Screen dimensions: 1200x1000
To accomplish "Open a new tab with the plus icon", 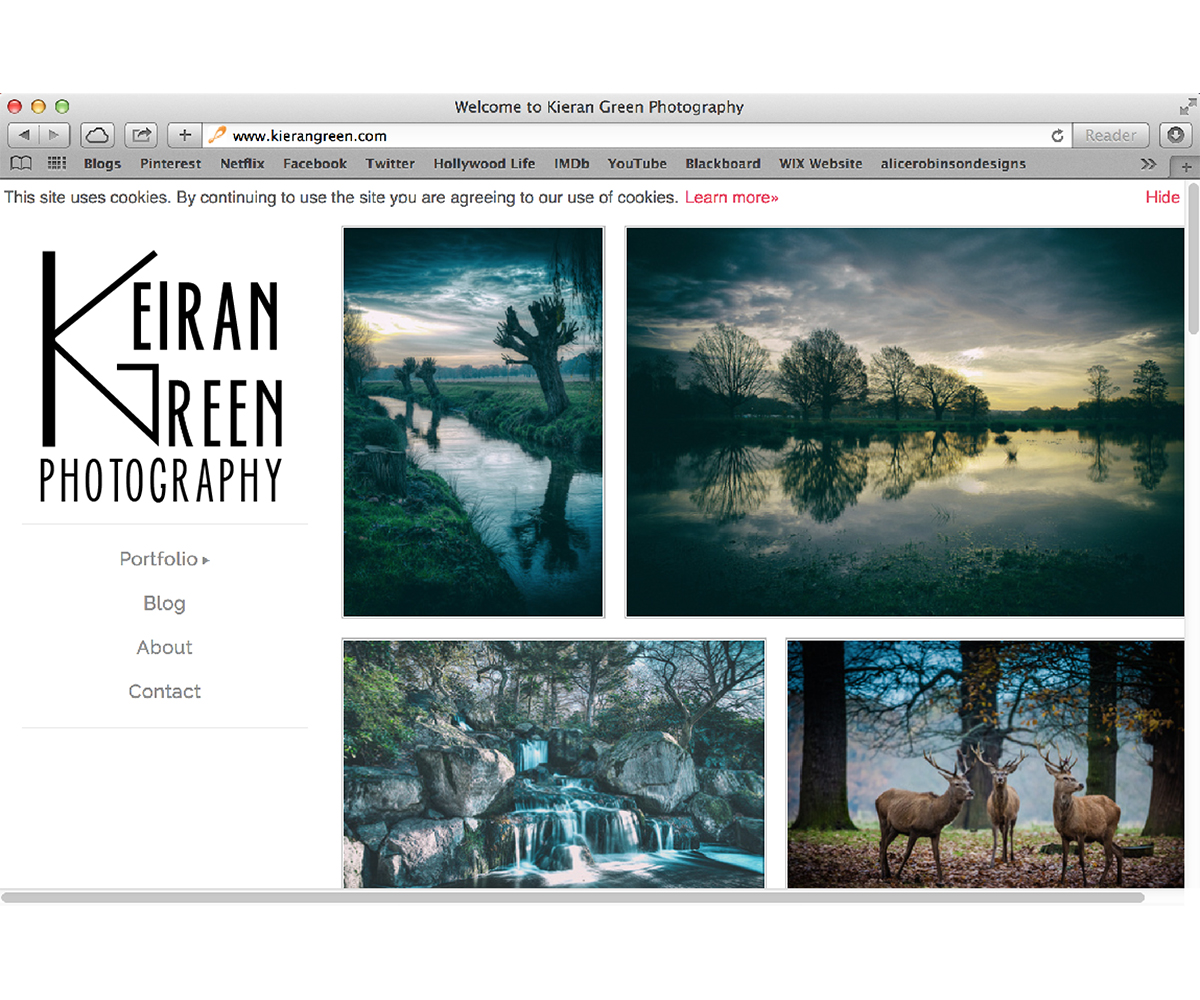I will 184,134.
